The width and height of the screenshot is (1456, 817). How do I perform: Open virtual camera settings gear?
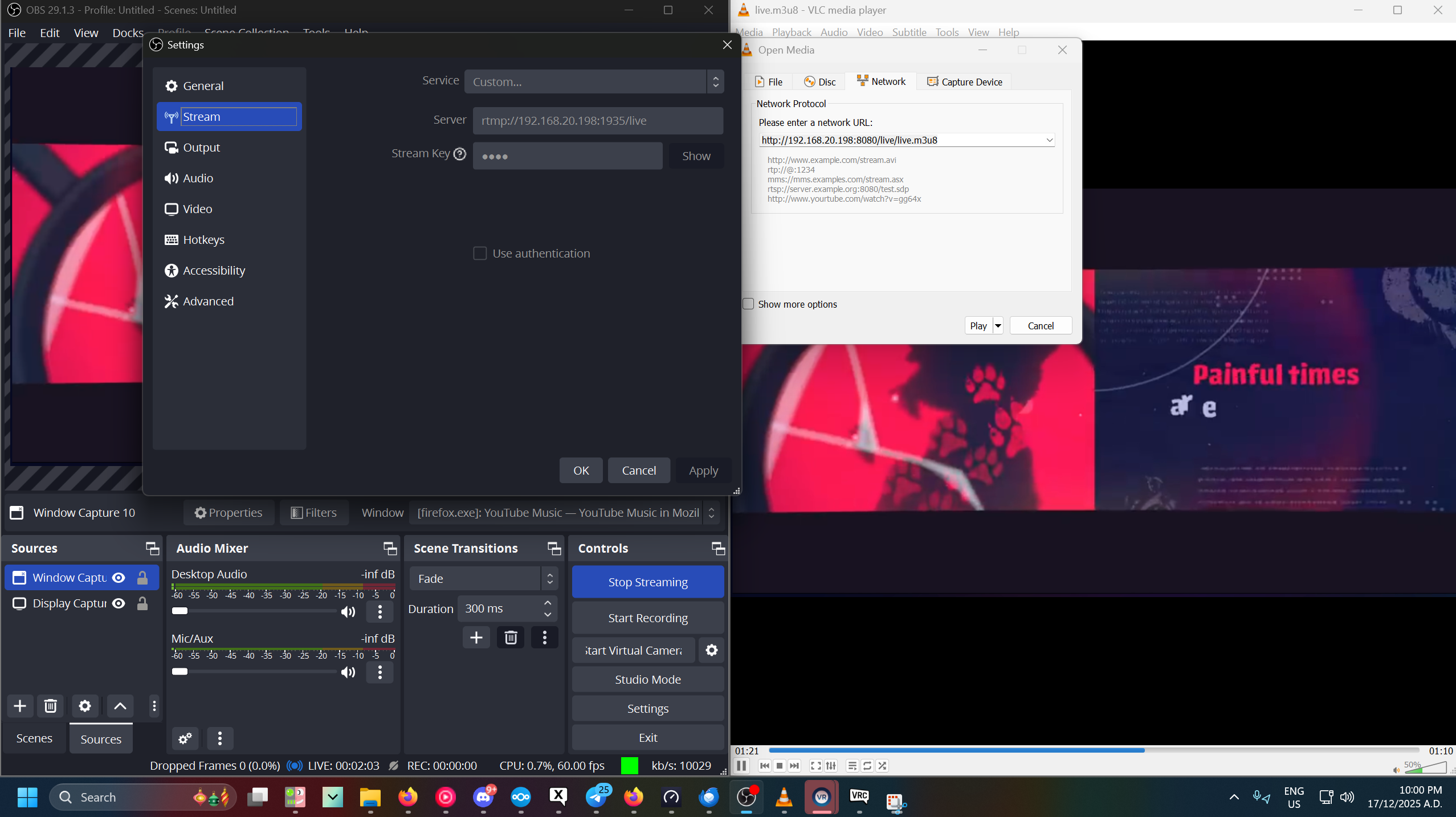[x=711, y=650]
